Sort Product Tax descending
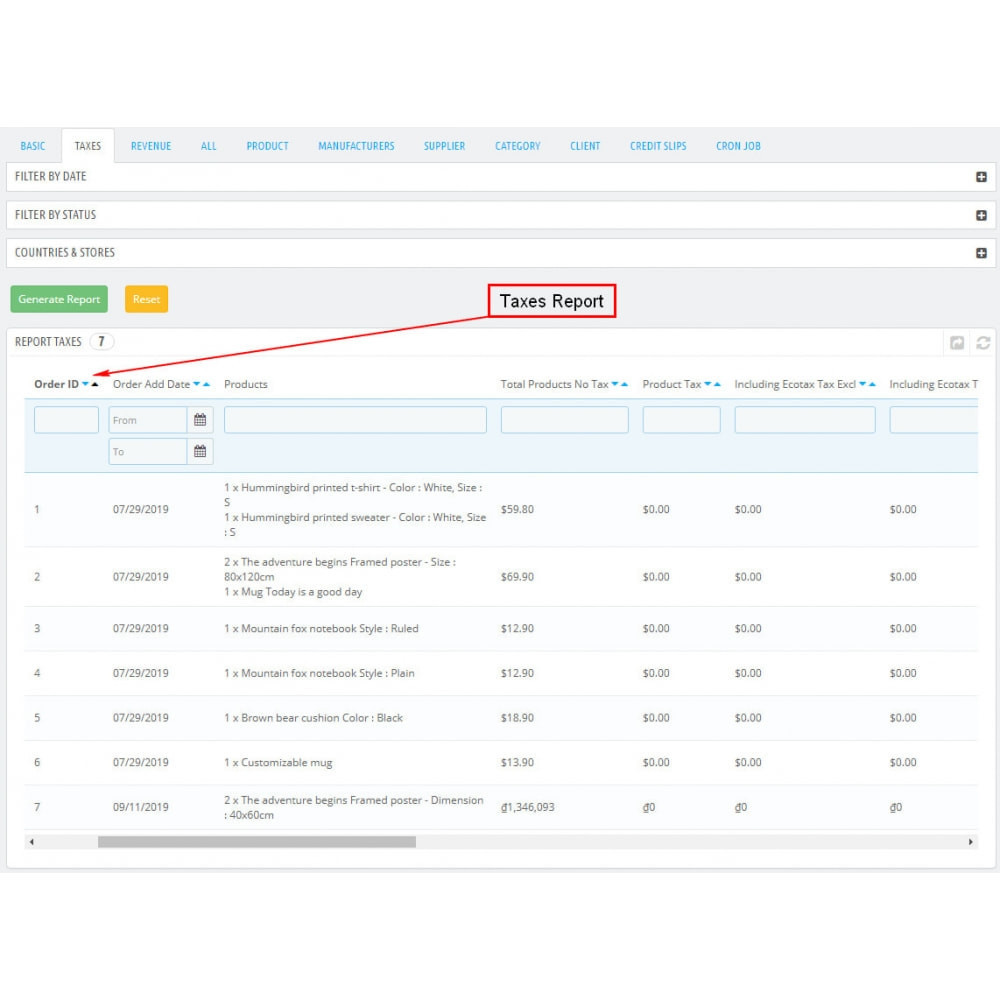This screenshot has width=1000, height=1000. coord(707,384)
